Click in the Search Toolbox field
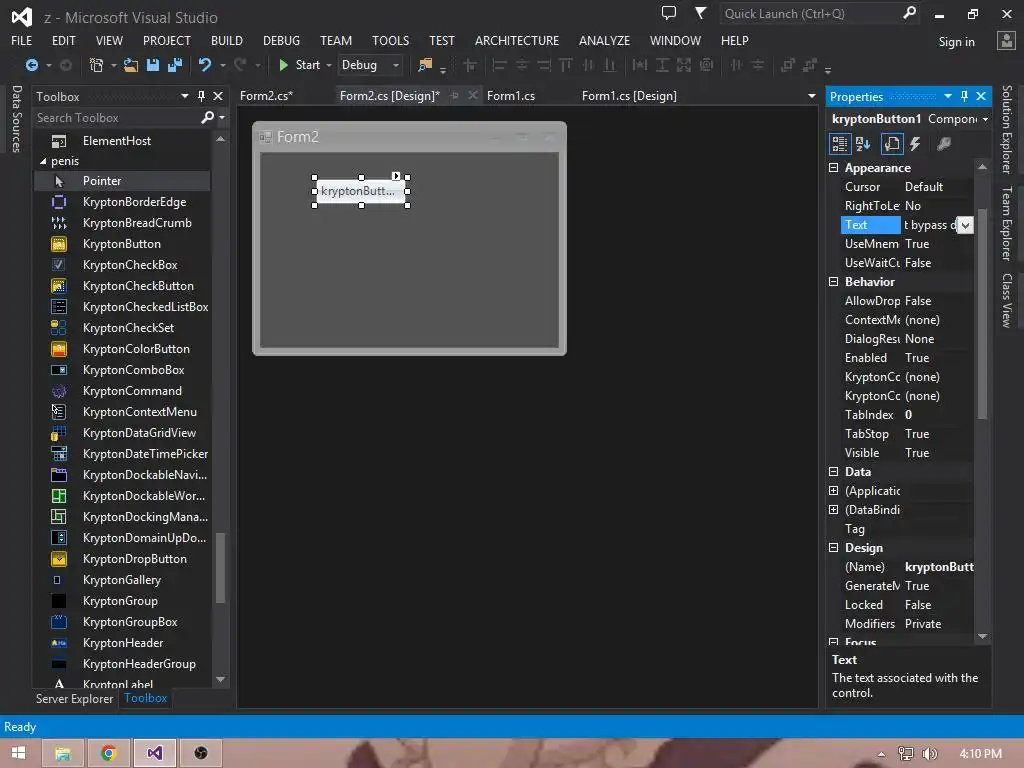1024x768 pixels. (x=118, y=118)
